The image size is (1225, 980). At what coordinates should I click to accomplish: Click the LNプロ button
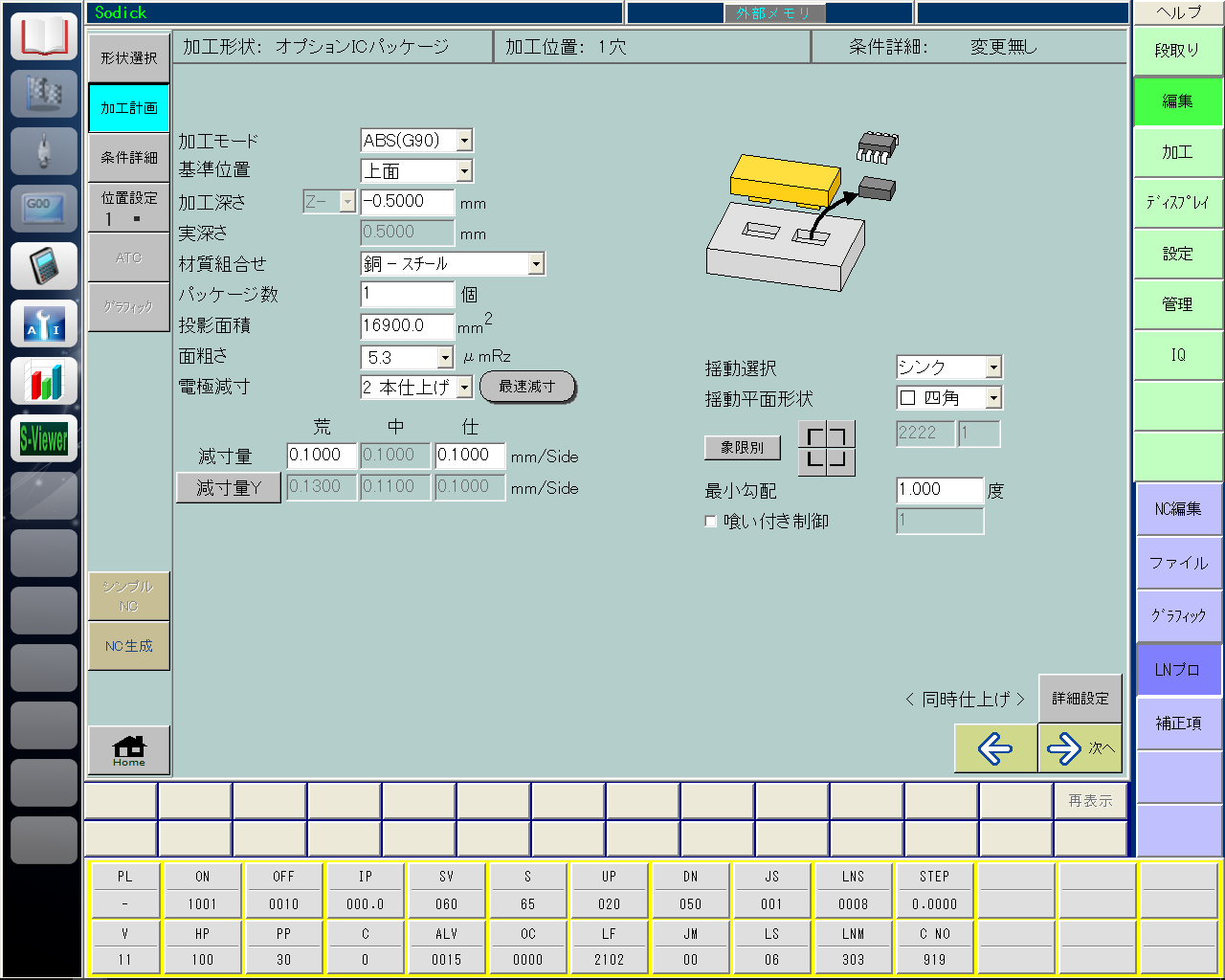point(1178,670)
